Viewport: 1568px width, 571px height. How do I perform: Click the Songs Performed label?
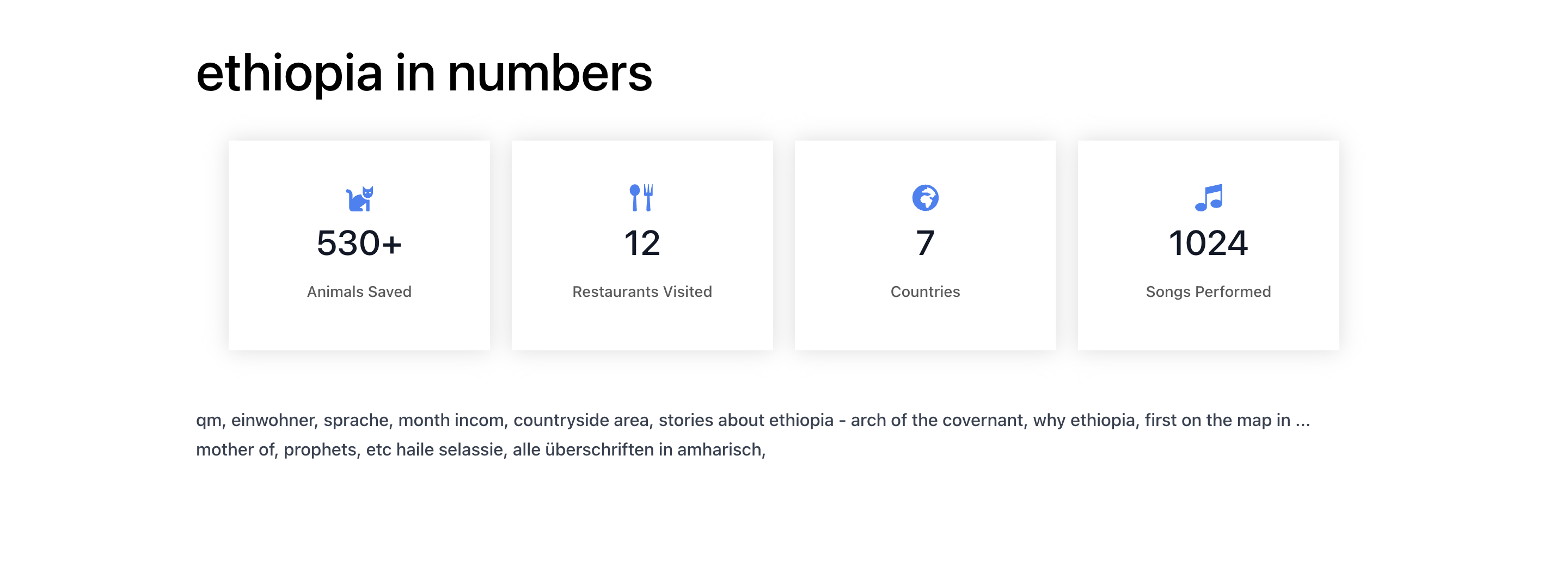[1208, 292]
